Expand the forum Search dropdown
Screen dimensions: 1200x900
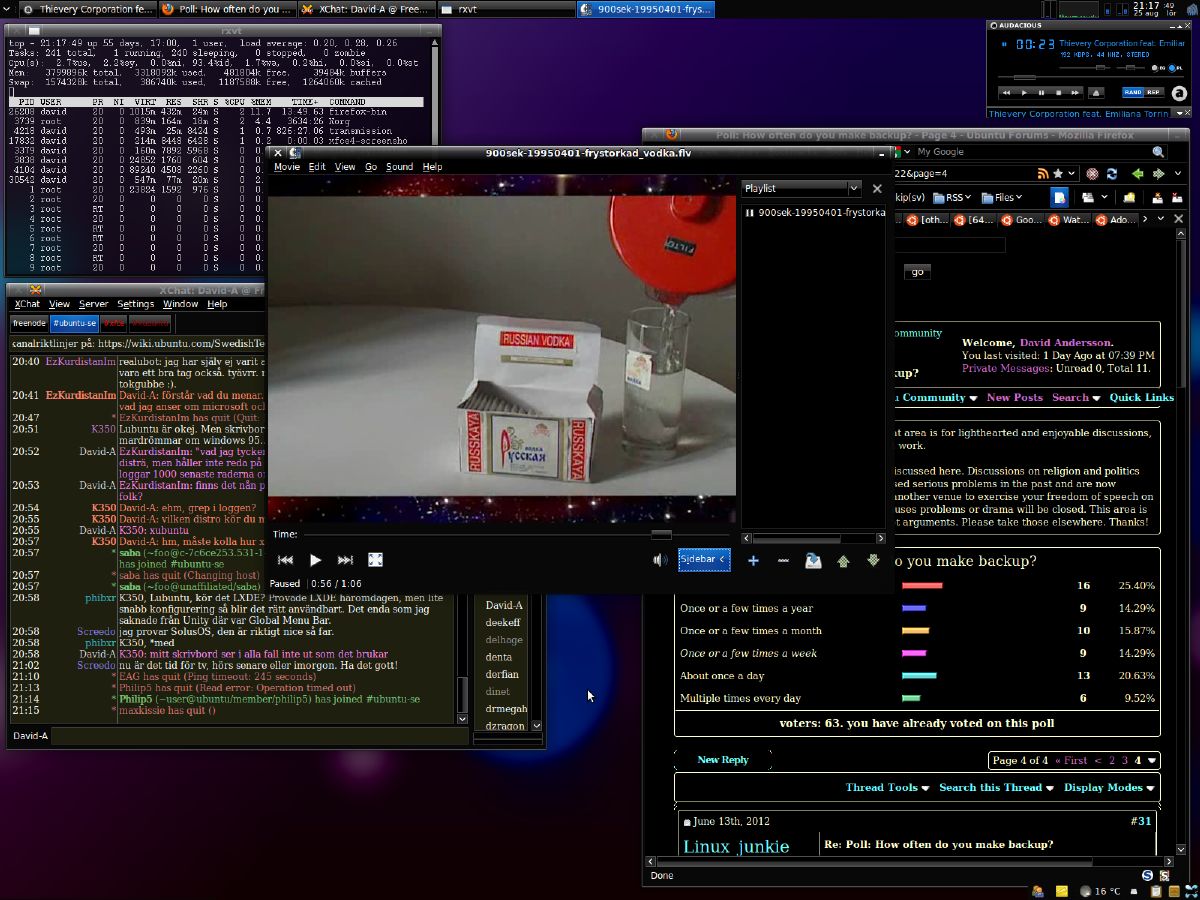coord(1076,398)
